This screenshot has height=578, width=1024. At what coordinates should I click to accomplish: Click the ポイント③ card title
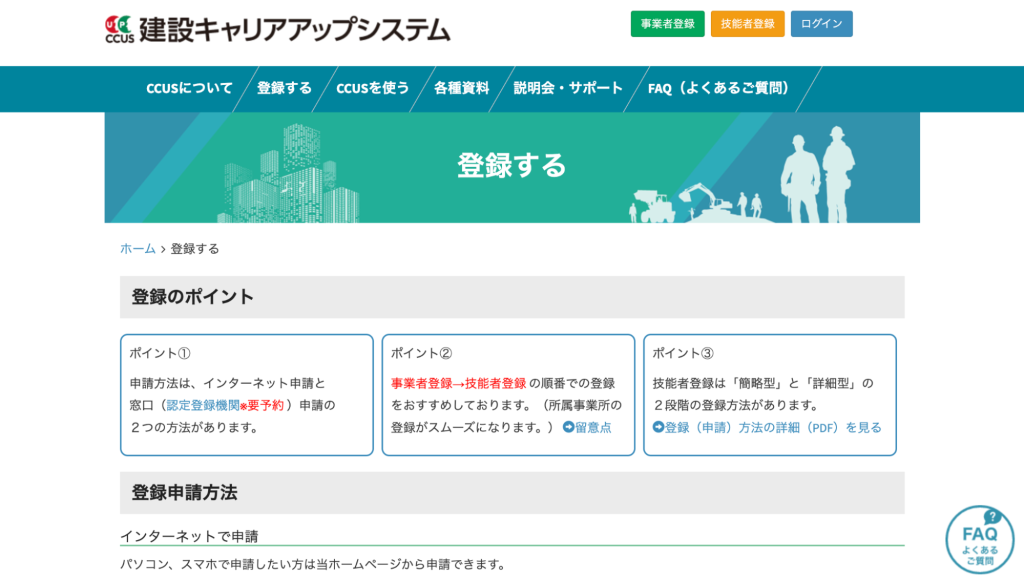[683, 353]
